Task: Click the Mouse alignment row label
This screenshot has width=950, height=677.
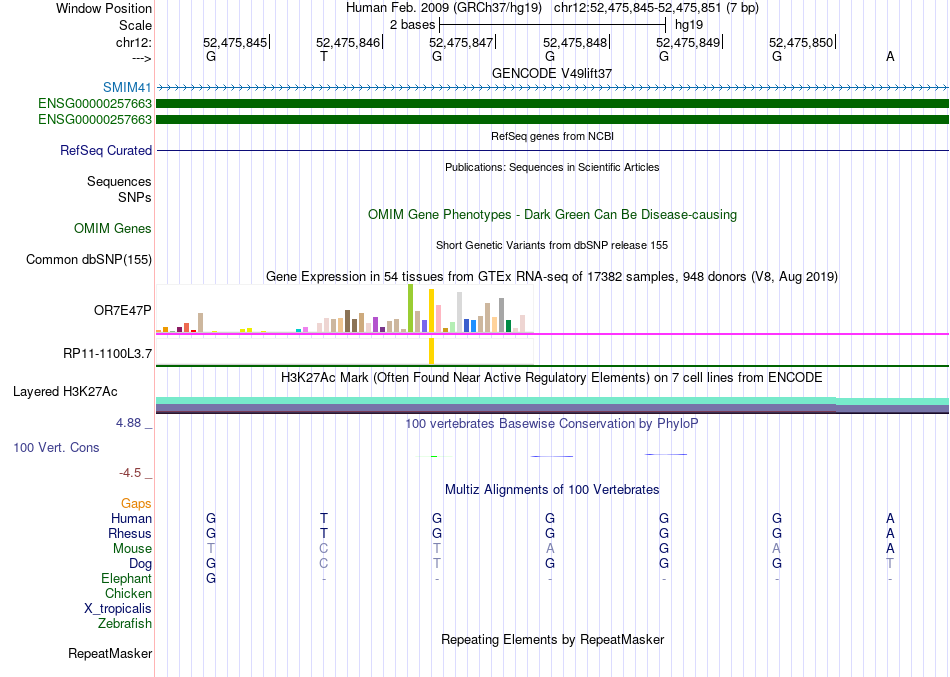Action: tap(132, 549)
